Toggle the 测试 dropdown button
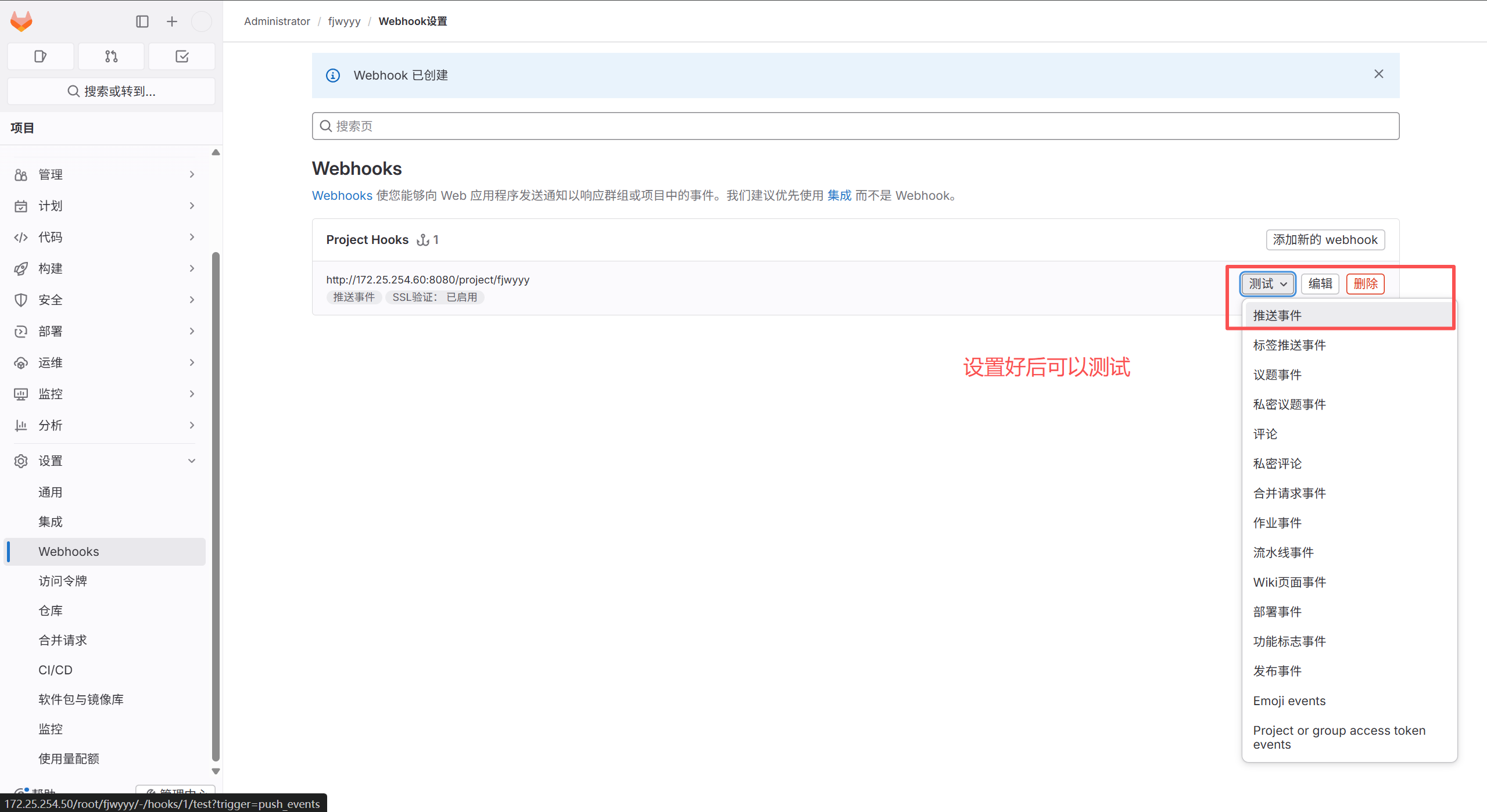Screen dimensions: 1487x812 (1267, 284)
